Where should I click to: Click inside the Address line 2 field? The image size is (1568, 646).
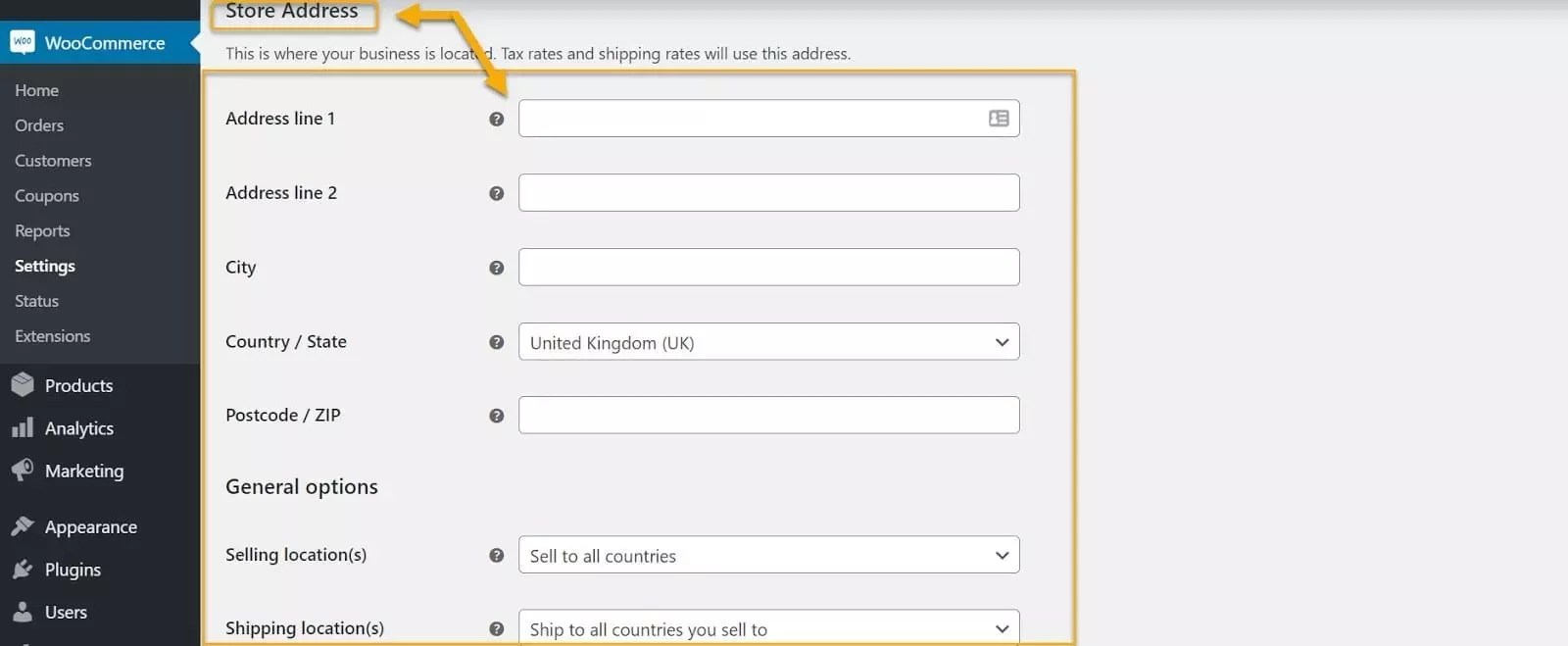768,192
